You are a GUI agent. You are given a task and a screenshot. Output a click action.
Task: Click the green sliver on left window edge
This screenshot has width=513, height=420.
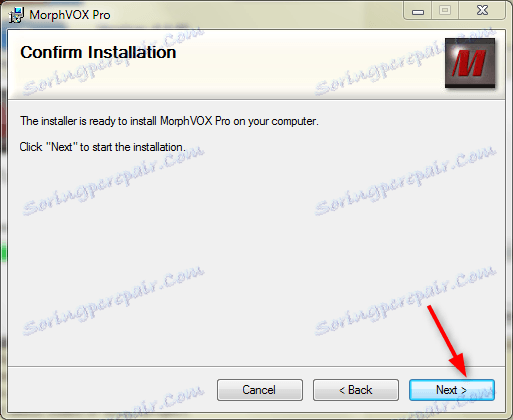coord(3,252)
